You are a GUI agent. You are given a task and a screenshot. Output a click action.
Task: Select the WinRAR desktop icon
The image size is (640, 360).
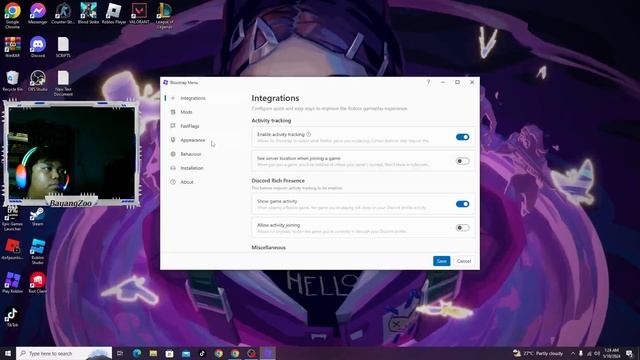click(12, 47)
